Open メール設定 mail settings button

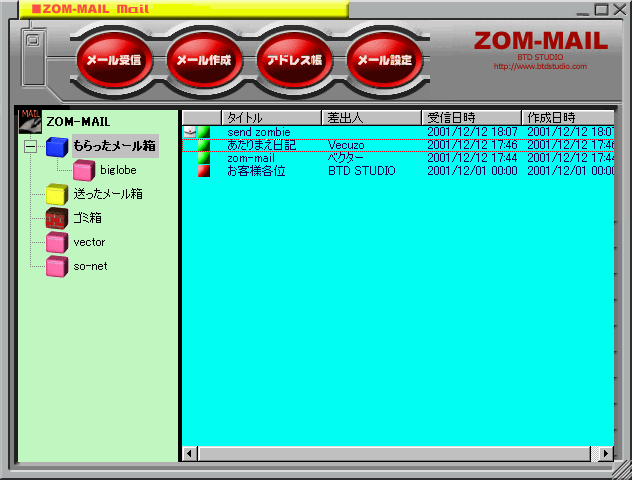click(385, 60)
